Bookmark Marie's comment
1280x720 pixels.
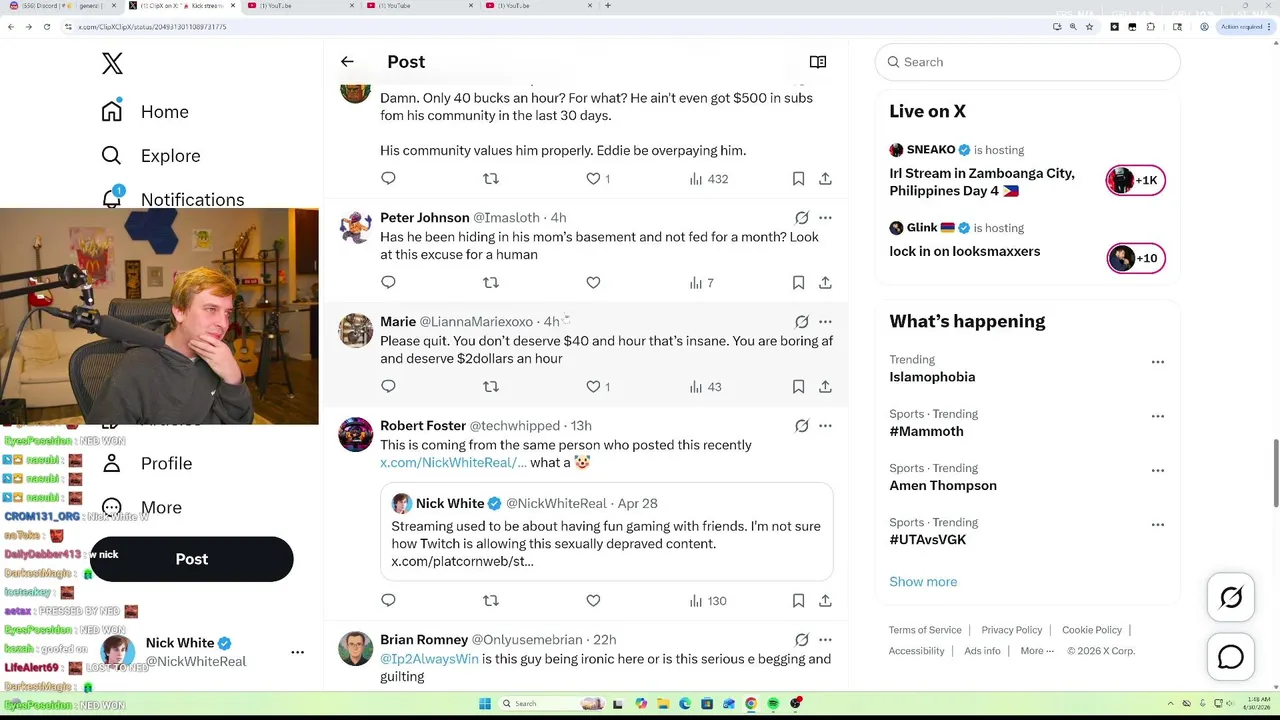pyautogui.click(x=798, y=387)
